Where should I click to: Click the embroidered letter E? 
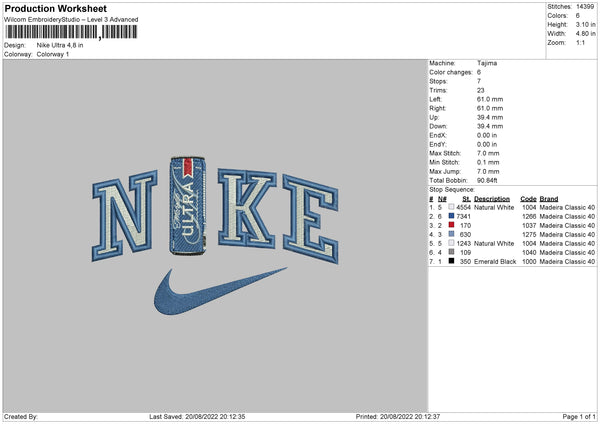click(311, 220)
